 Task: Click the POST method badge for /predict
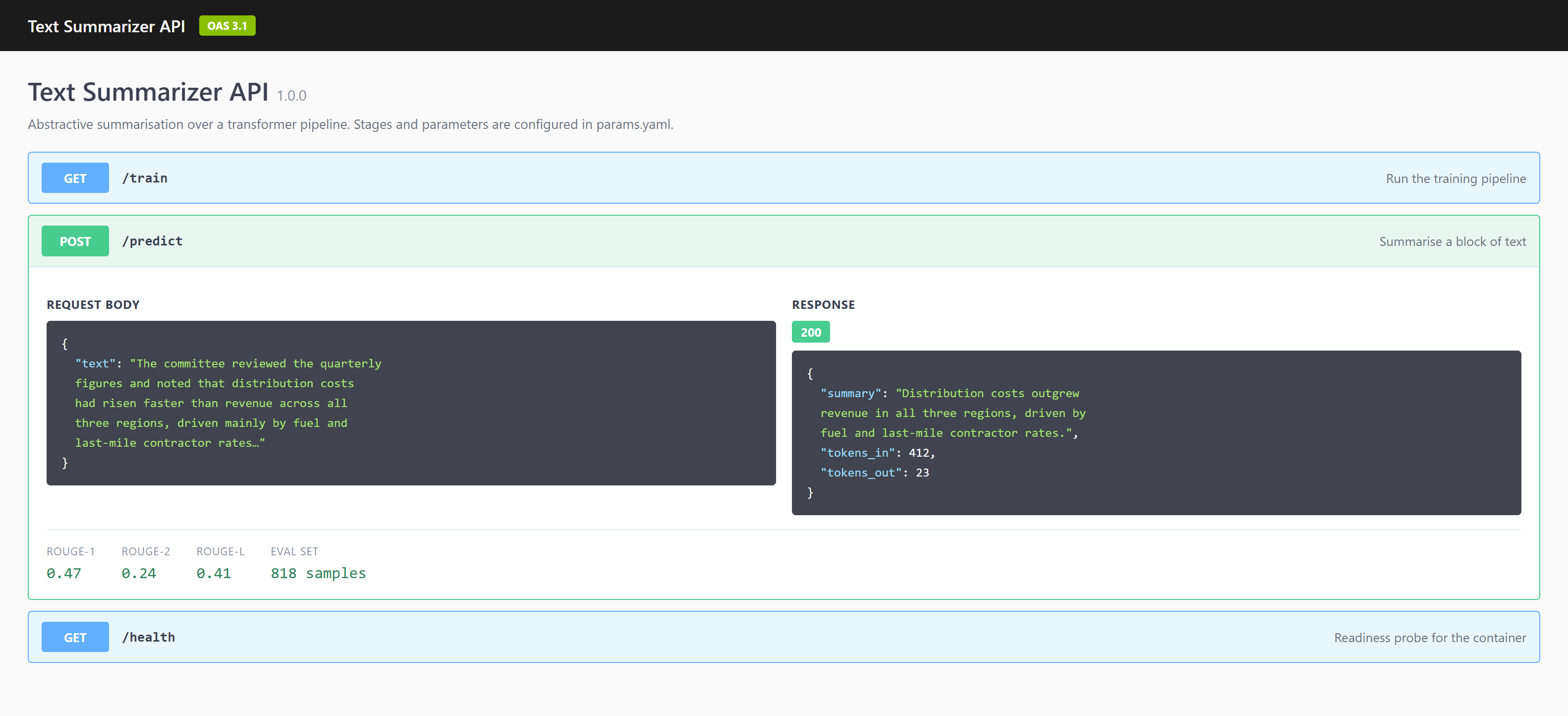(x=75, y=241)
